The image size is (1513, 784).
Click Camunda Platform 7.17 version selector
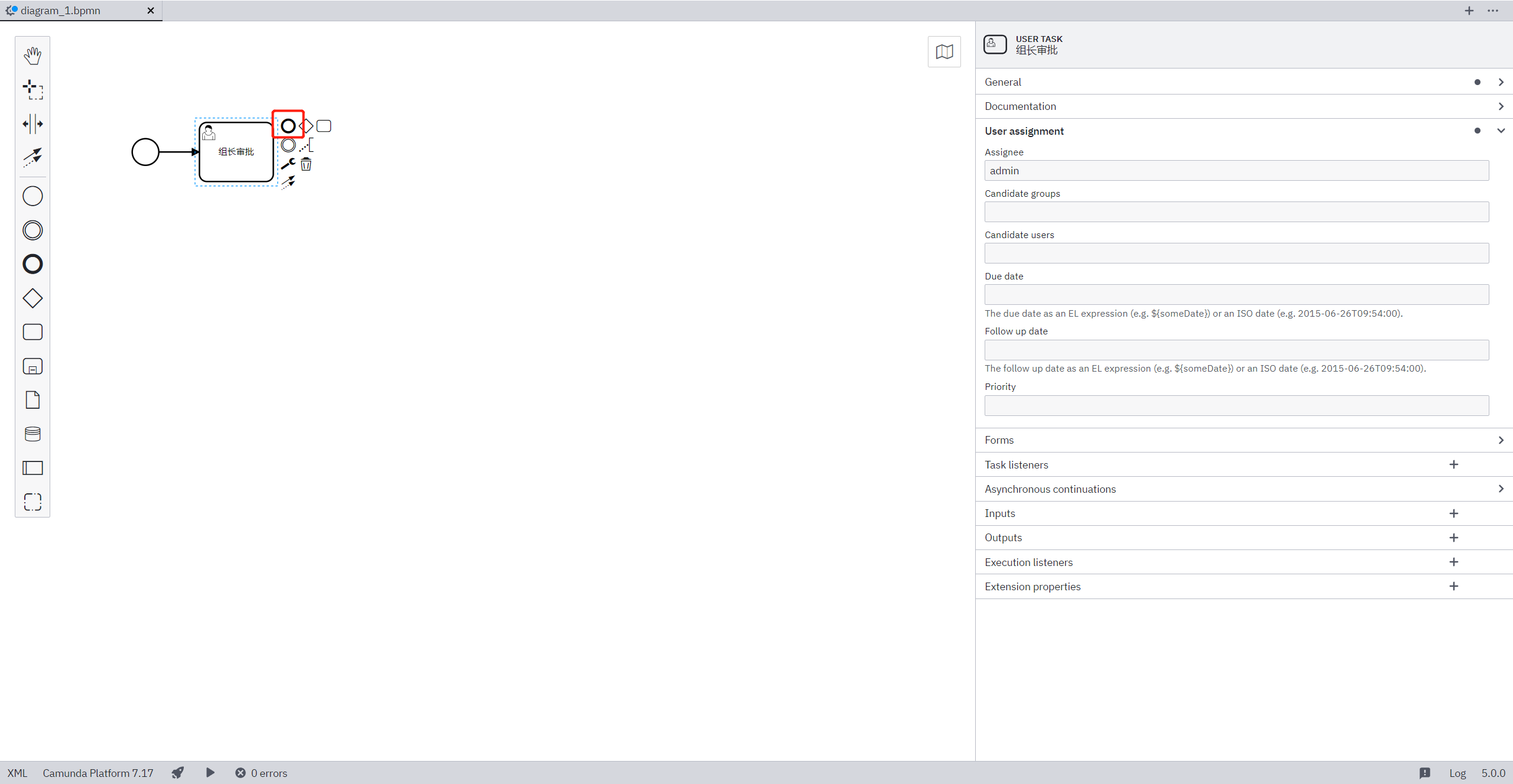(x=98, y=773)
